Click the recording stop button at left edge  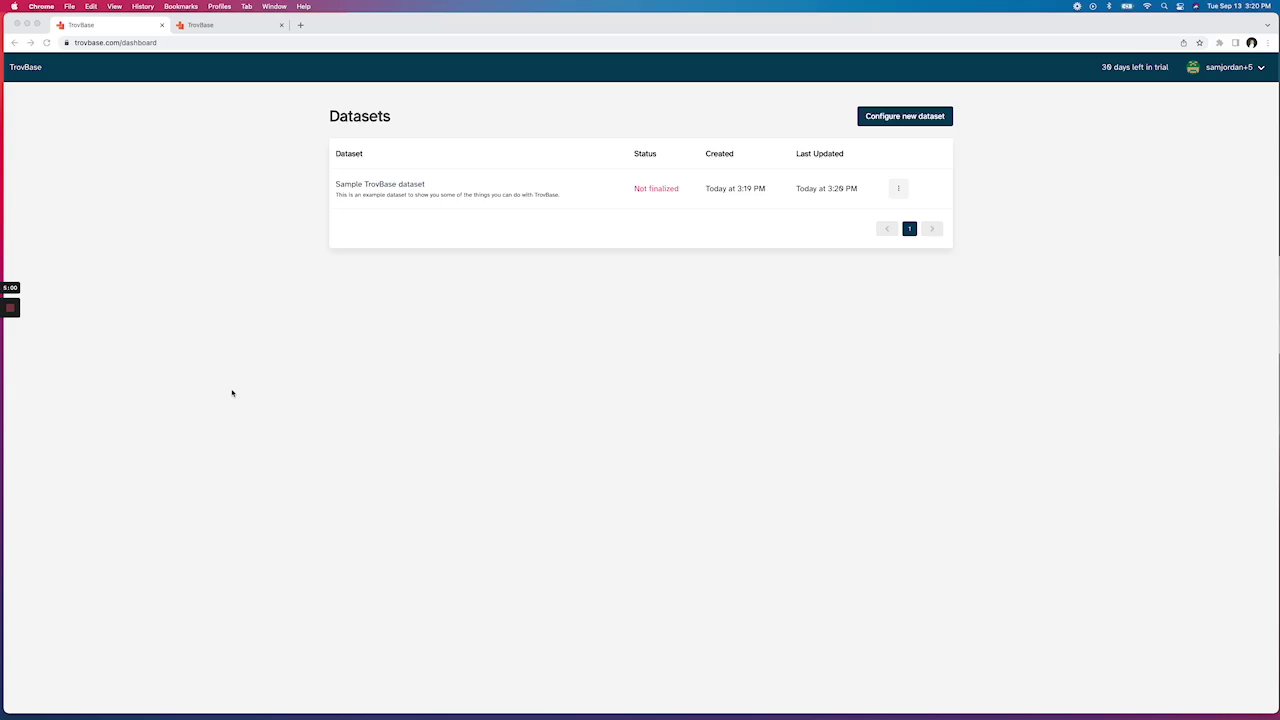(10, 308)
